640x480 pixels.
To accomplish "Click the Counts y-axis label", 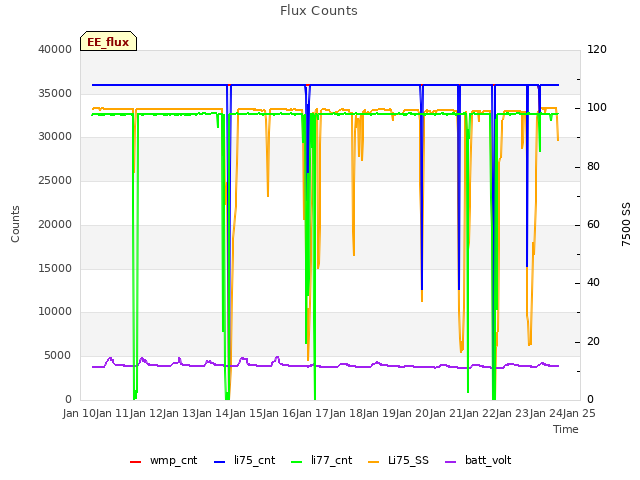I will (x=15, y=224).
